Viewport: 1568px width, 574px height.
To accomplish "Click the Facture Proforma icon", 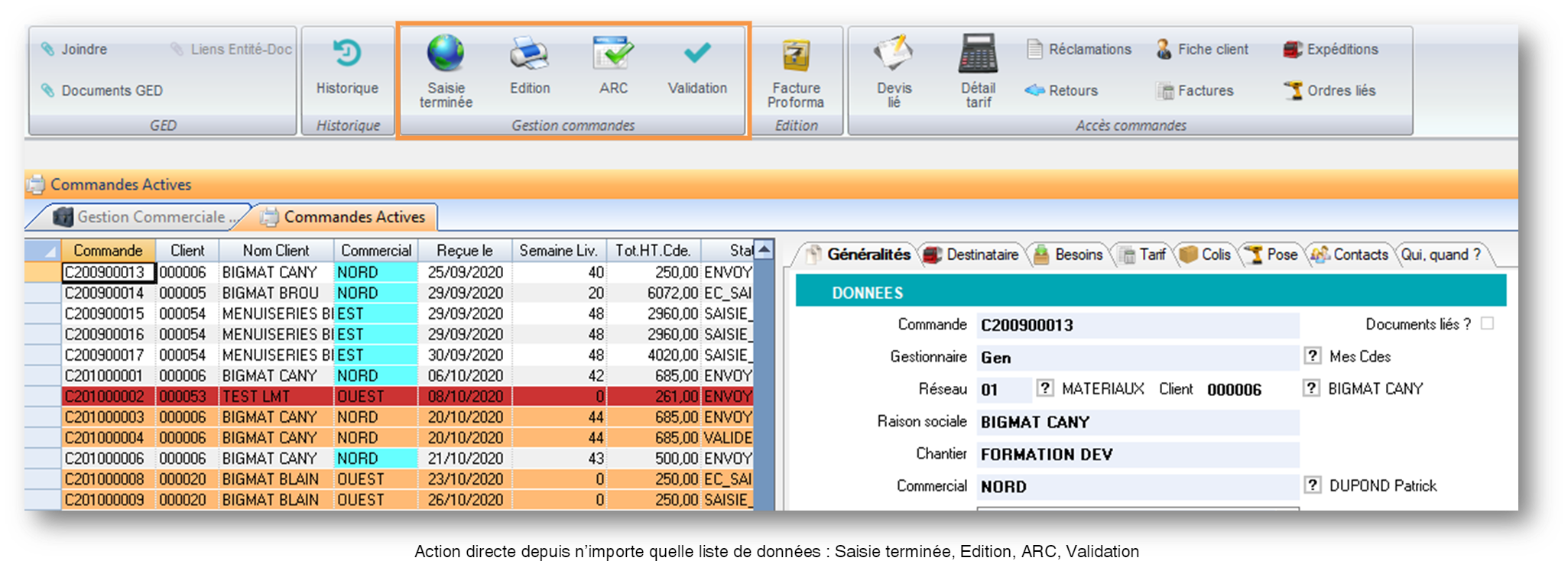I will click(x=795, y=56).
